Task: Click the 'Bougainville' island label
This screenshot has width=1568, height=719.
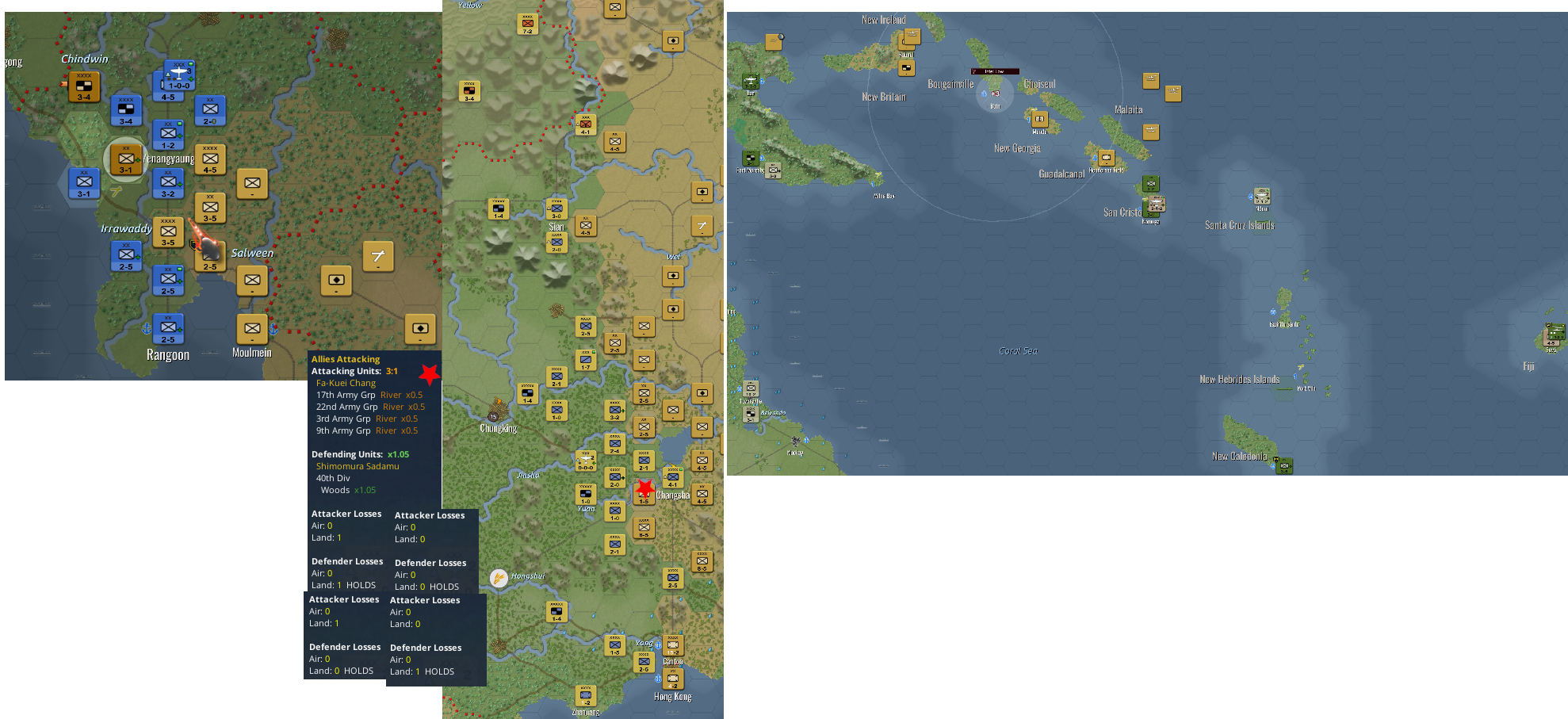Action: click(x=950, y=84)
